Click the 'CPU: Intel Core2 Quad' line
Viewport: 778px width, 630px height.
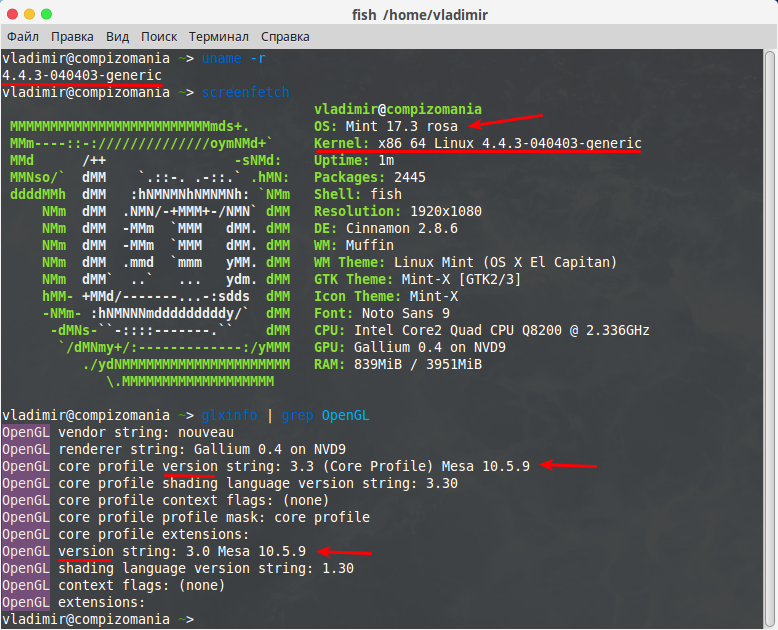[x=481, y=330]
